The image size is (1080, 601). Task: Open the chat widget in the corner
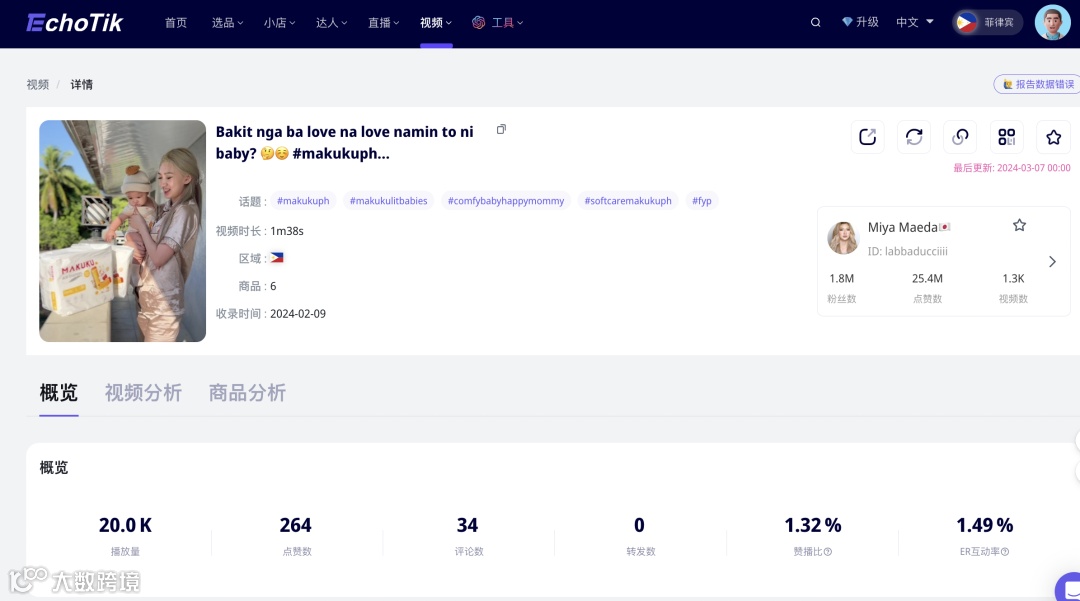click(x=1070, y=588)
